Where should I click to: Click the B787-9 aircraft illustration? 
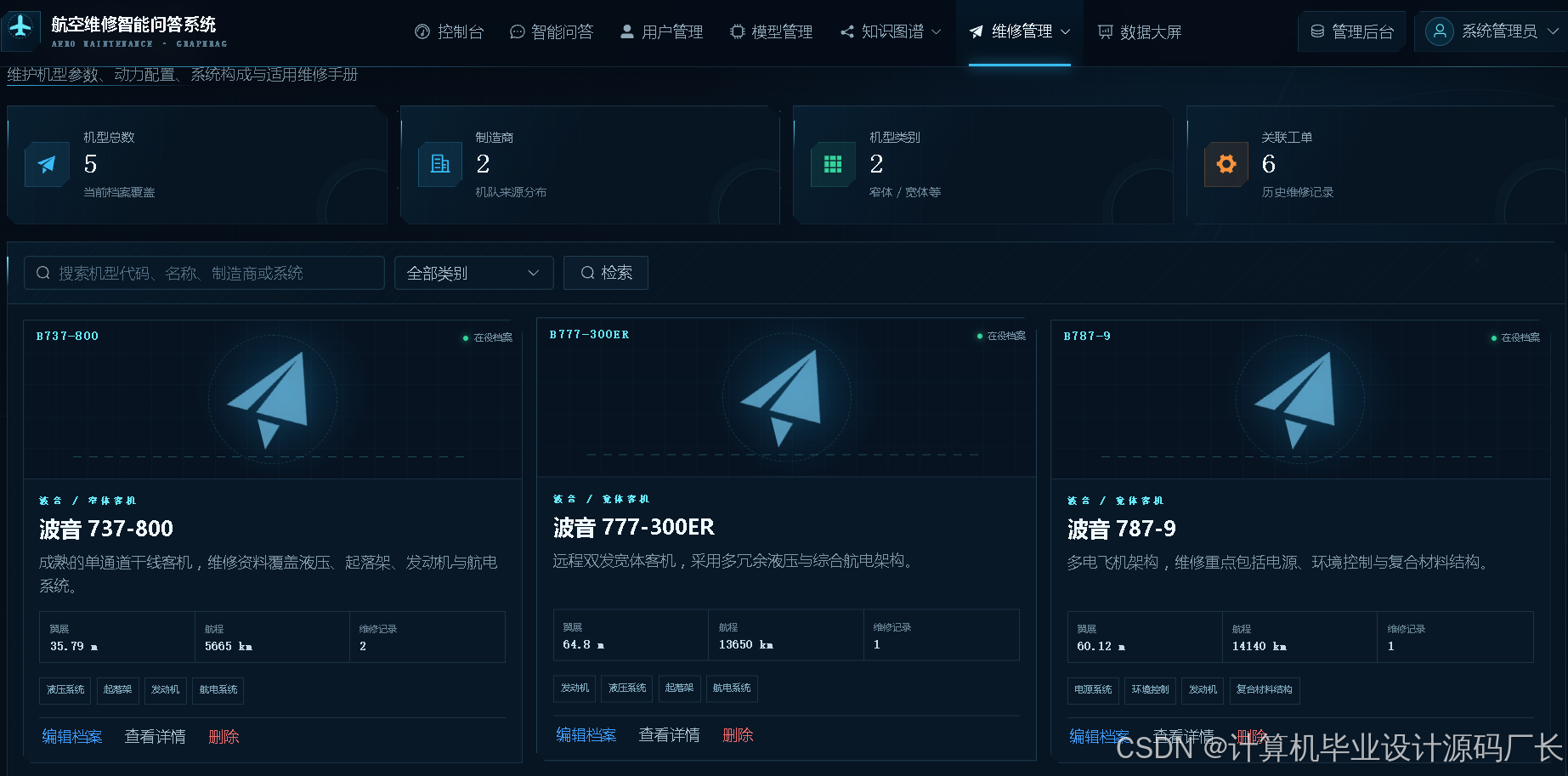pyautogui.click(x=1300, y=399)
